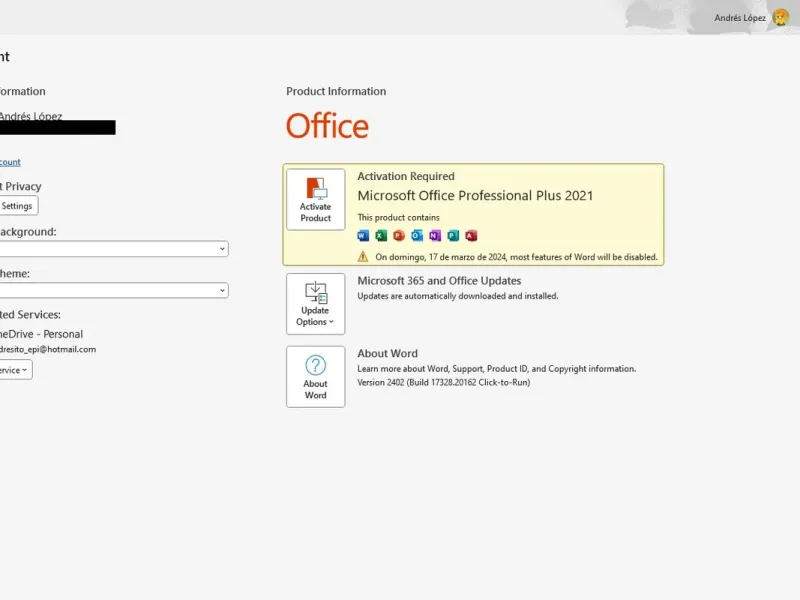Click the Word app icon under This product contains

pyautogui.click(x=363, y=235)
